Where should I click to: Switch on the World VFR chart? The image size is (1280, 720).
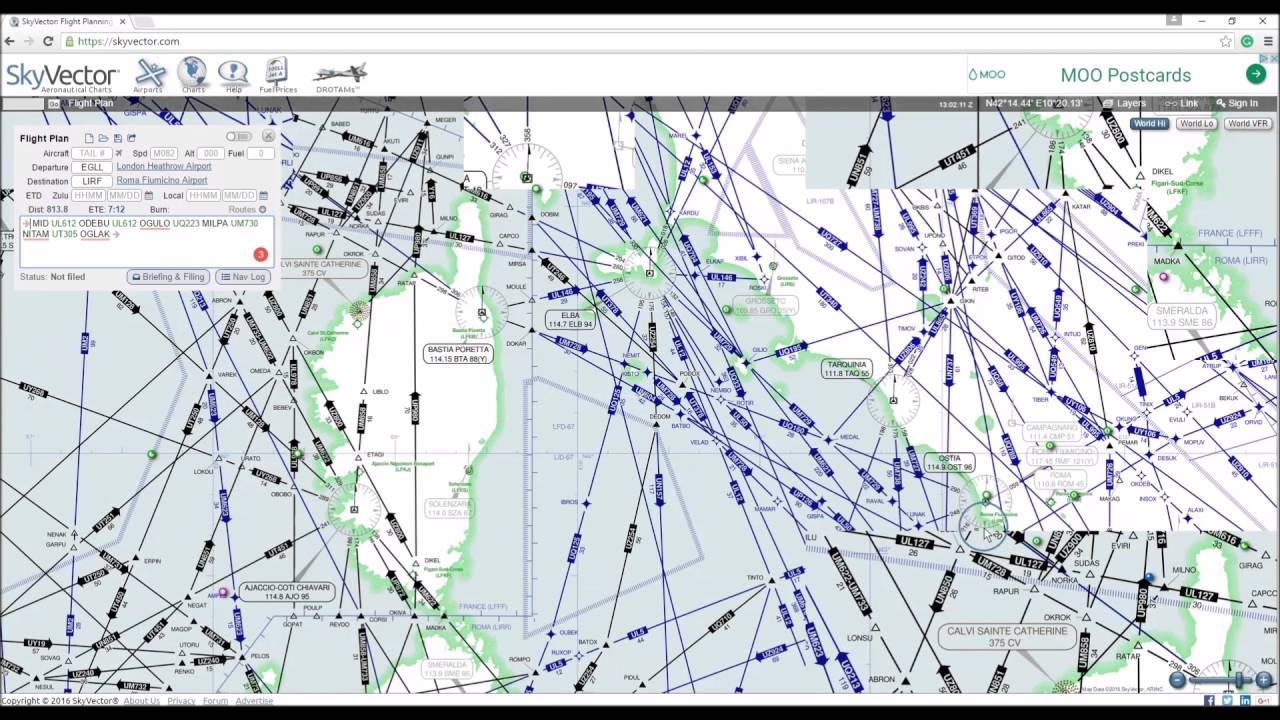(1248, 123)
